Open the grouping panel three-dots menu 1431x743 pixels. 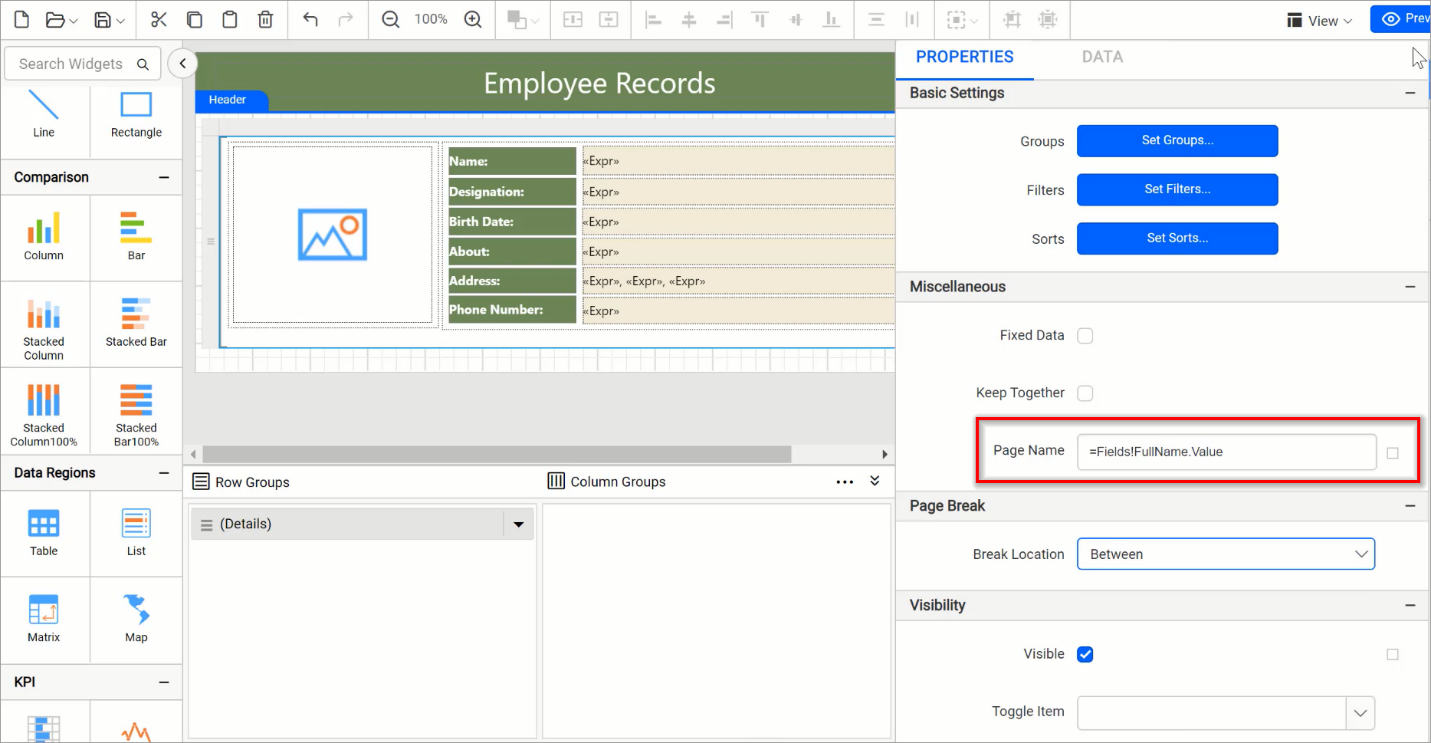coord(845,482)
